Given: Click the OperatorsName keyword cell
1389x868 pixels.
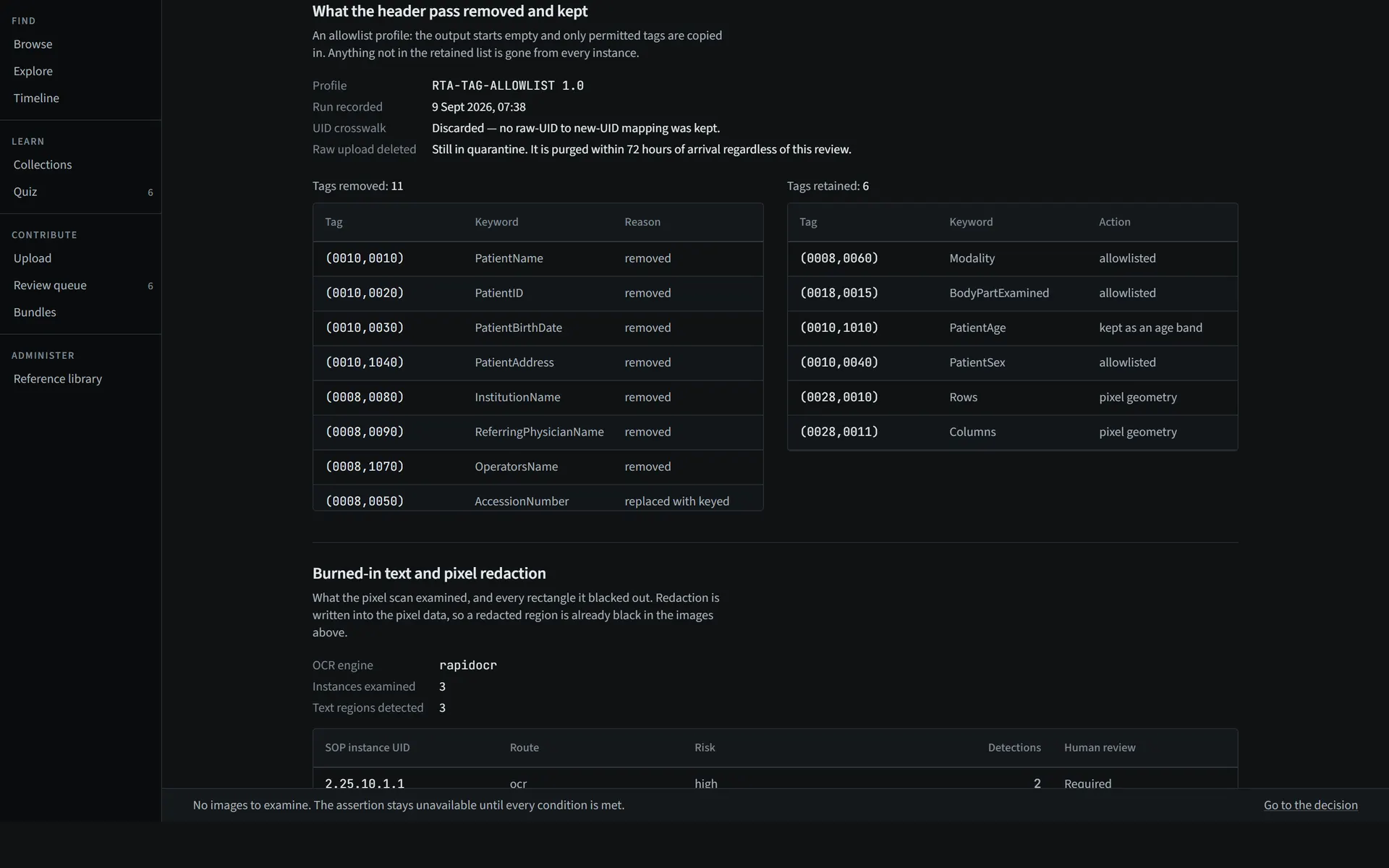Looking at the screenshot, I should [x=517, y=467].
